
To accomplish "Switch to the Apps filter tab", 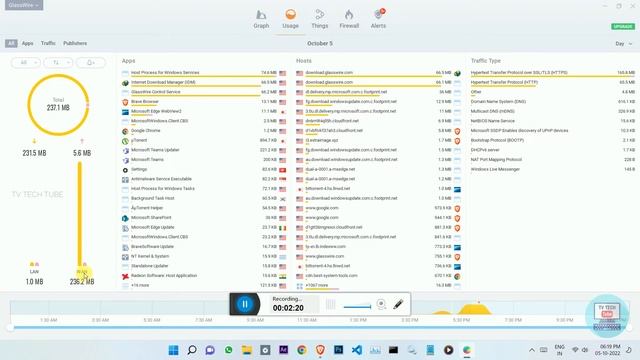I will pos(27,43).
